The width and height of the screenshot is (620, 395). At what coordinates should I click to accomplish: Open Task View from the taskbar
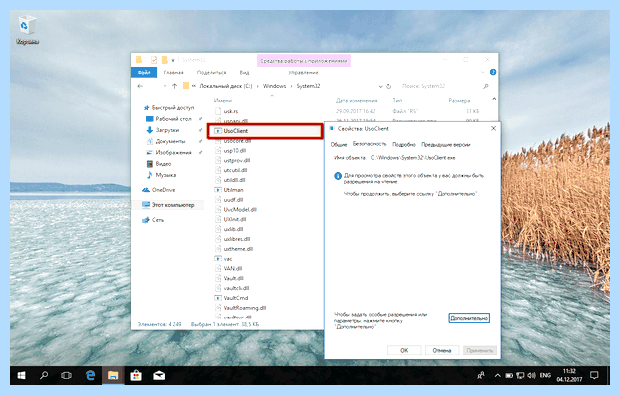click(66, 375)
